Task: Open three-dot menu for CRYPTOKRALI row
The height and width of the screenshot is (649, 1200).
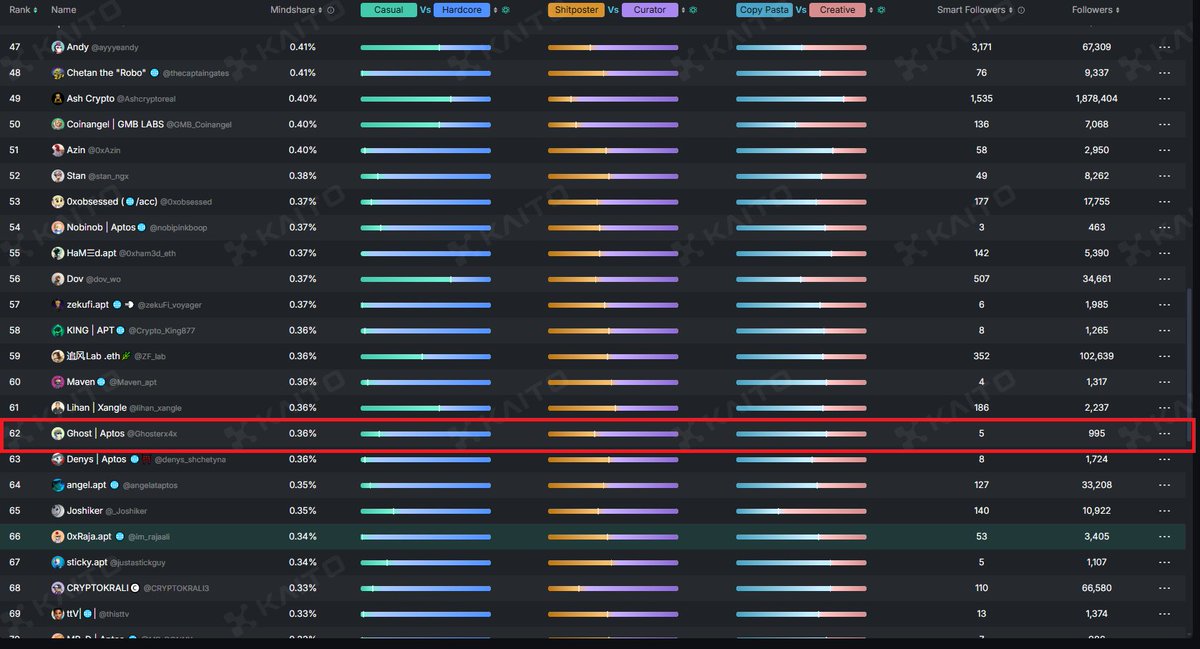Action: 1164,588
